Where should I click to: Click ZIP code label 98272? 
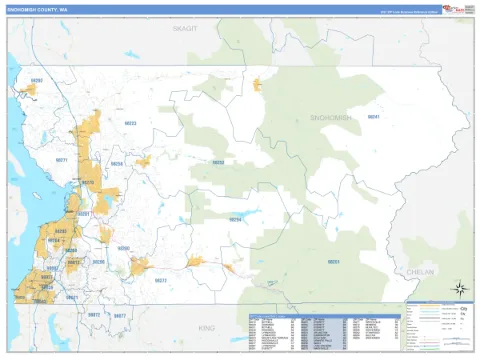point(161,281)
